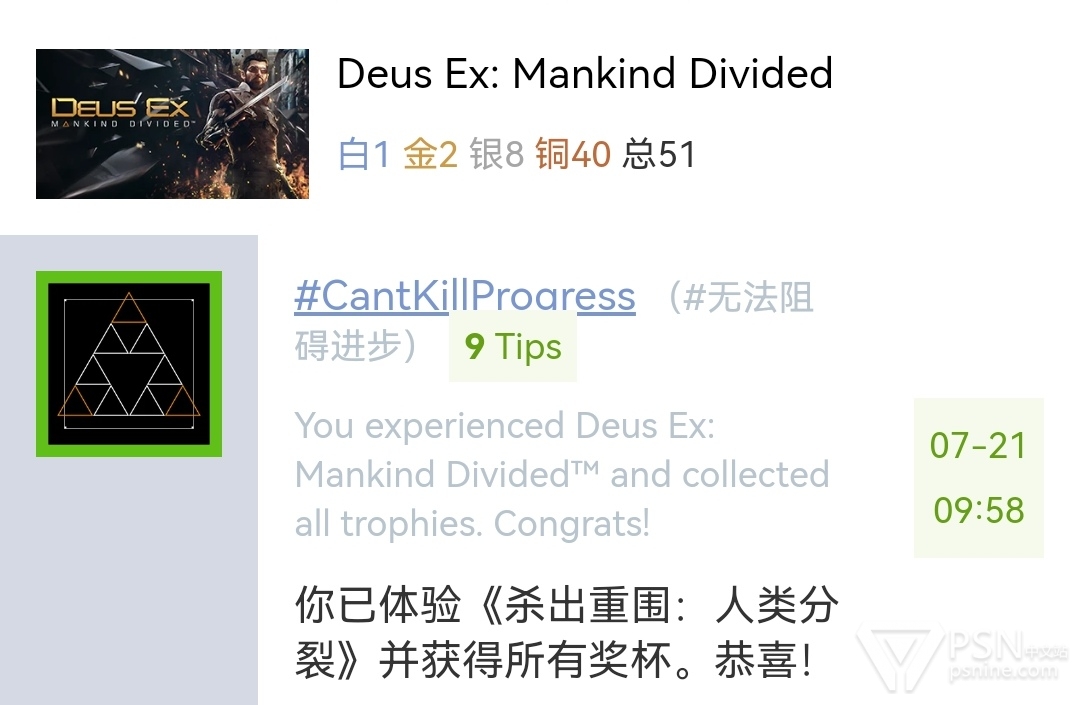
Task: Click the English trophy description text
Action: [x=562, y=474]
